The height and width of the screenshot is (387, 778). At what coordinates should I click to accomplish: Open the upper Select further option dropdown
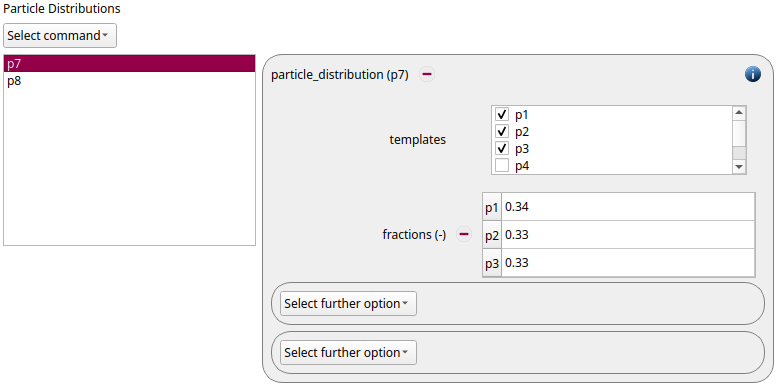click(348, 304)
